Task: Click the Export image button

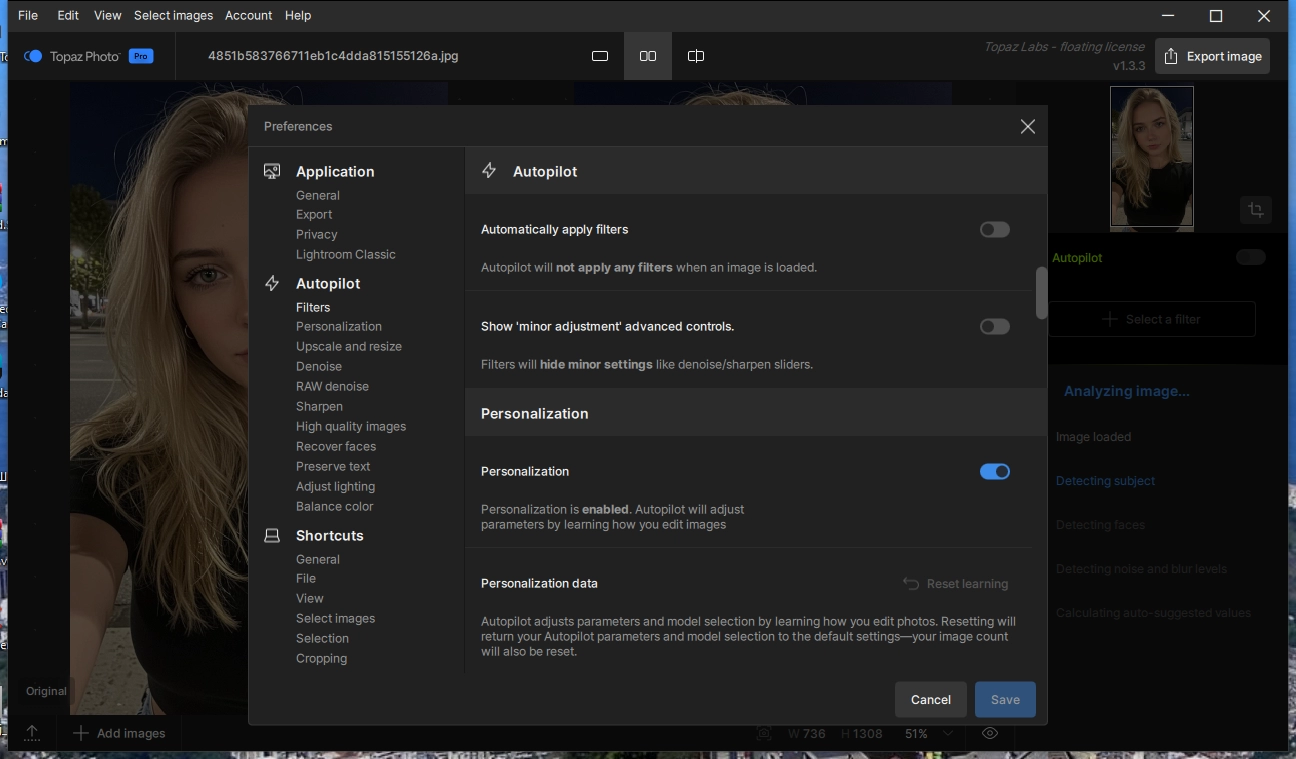Action: 1212,56
